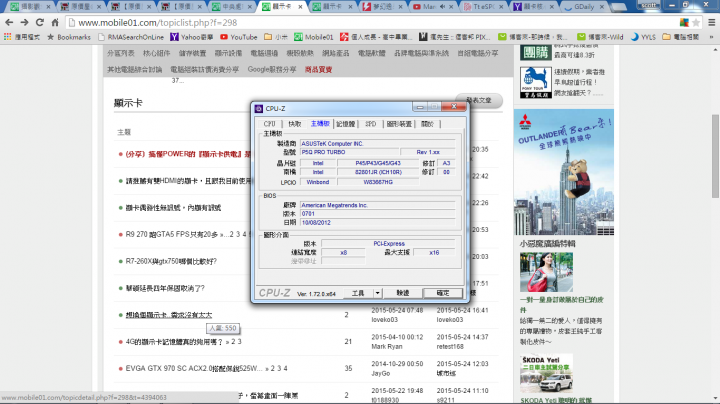Open the 小米 folder bookmark
The image size is (720, 404).
276,37
